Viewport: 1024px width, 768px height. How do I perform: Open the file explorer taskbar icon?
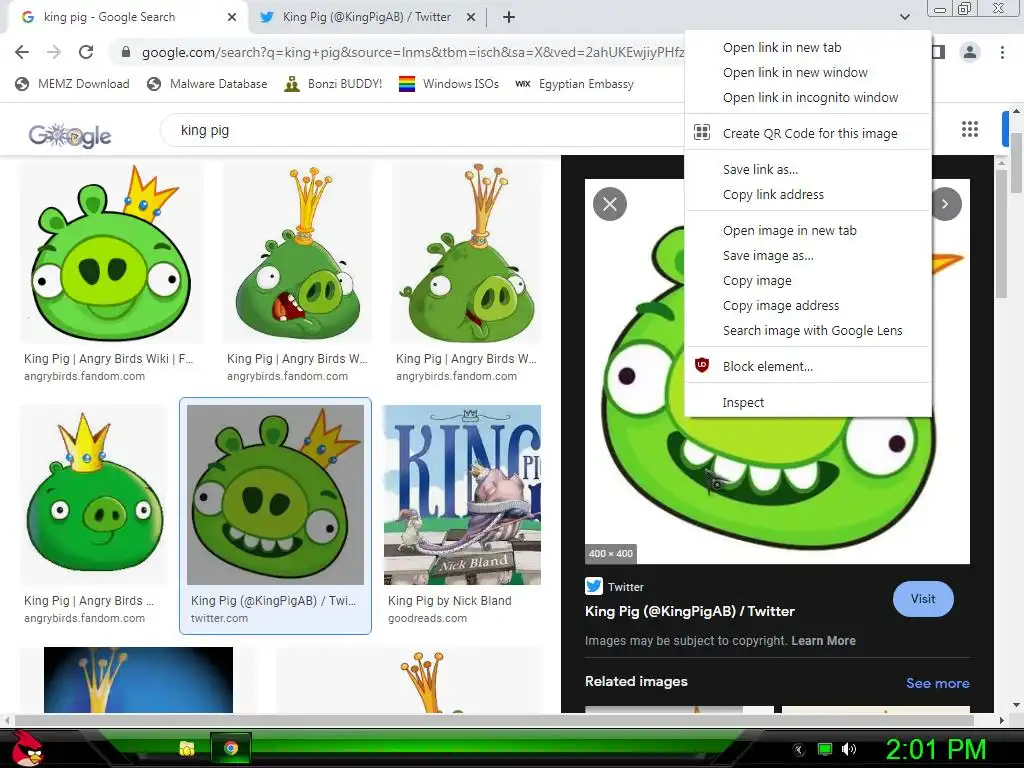tap(187, 748)
